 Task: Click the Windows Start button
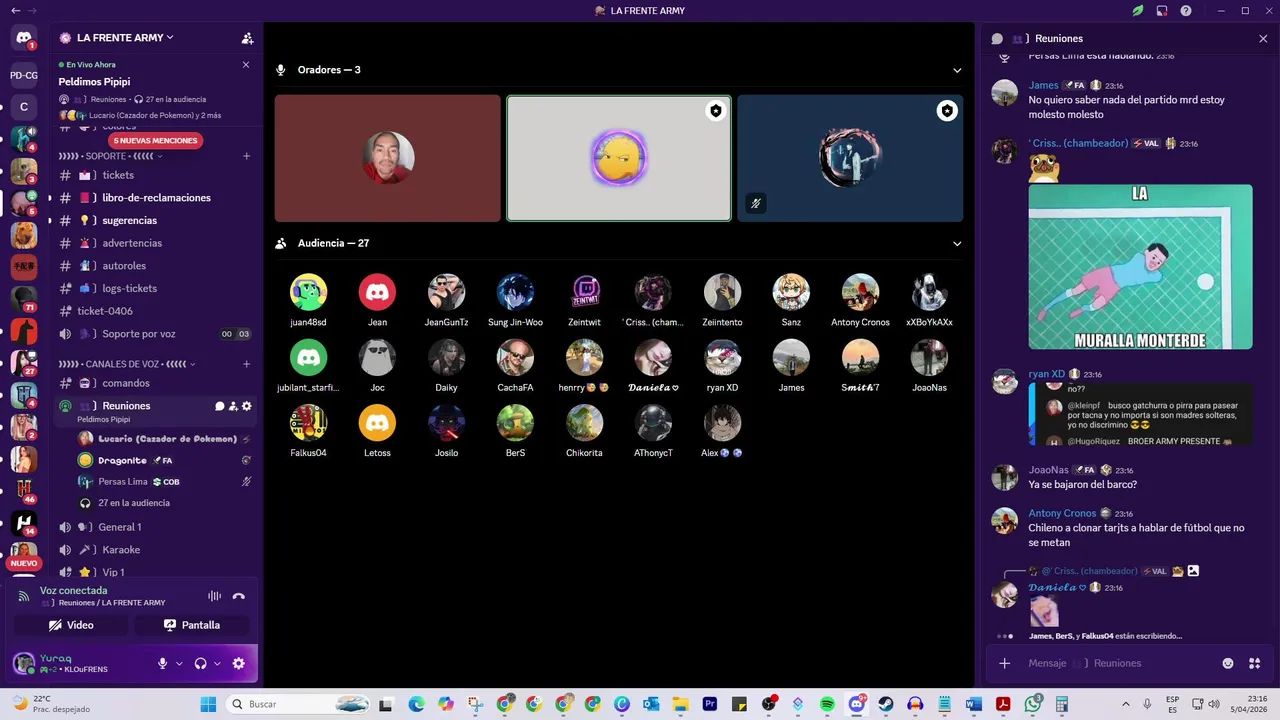[x=208, y=704]
